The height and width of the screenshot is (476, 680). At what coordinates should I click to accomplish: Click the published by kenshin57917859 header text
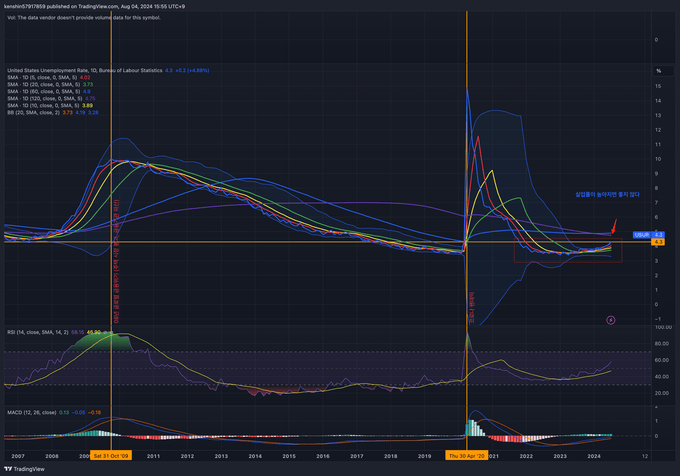pos(94,7)
